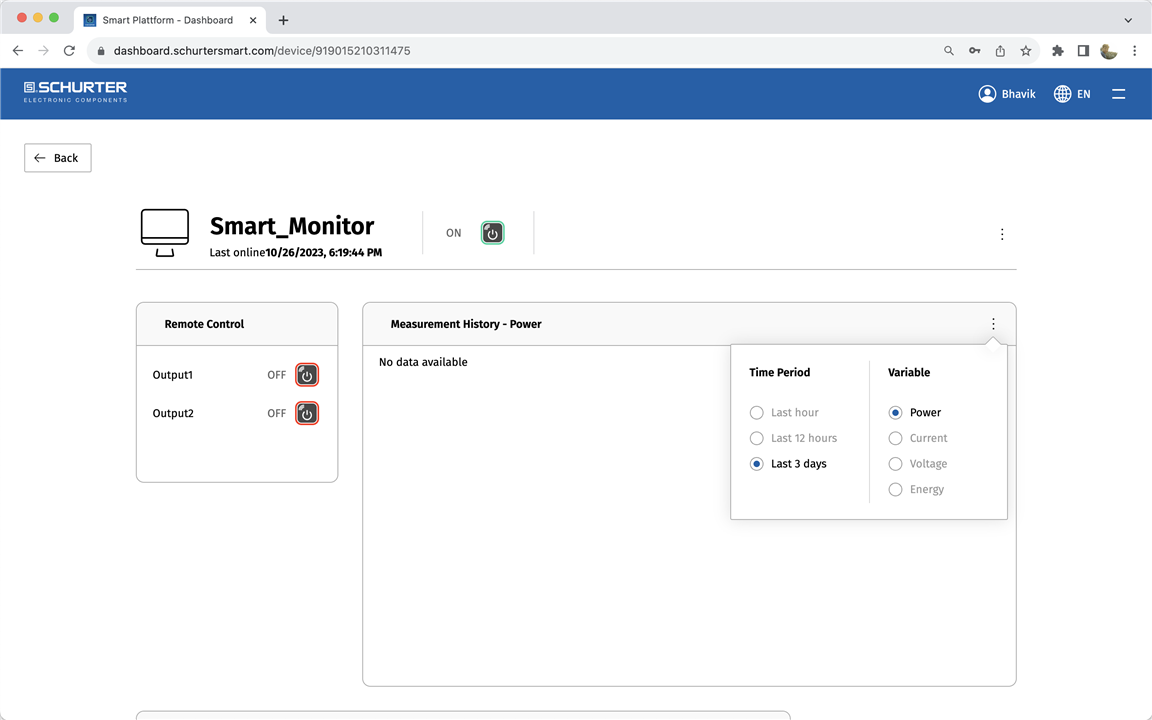This screenshot has height=720, width=1152.
Task: Change language via EN globe selector
Action: tap(1072, 94)
